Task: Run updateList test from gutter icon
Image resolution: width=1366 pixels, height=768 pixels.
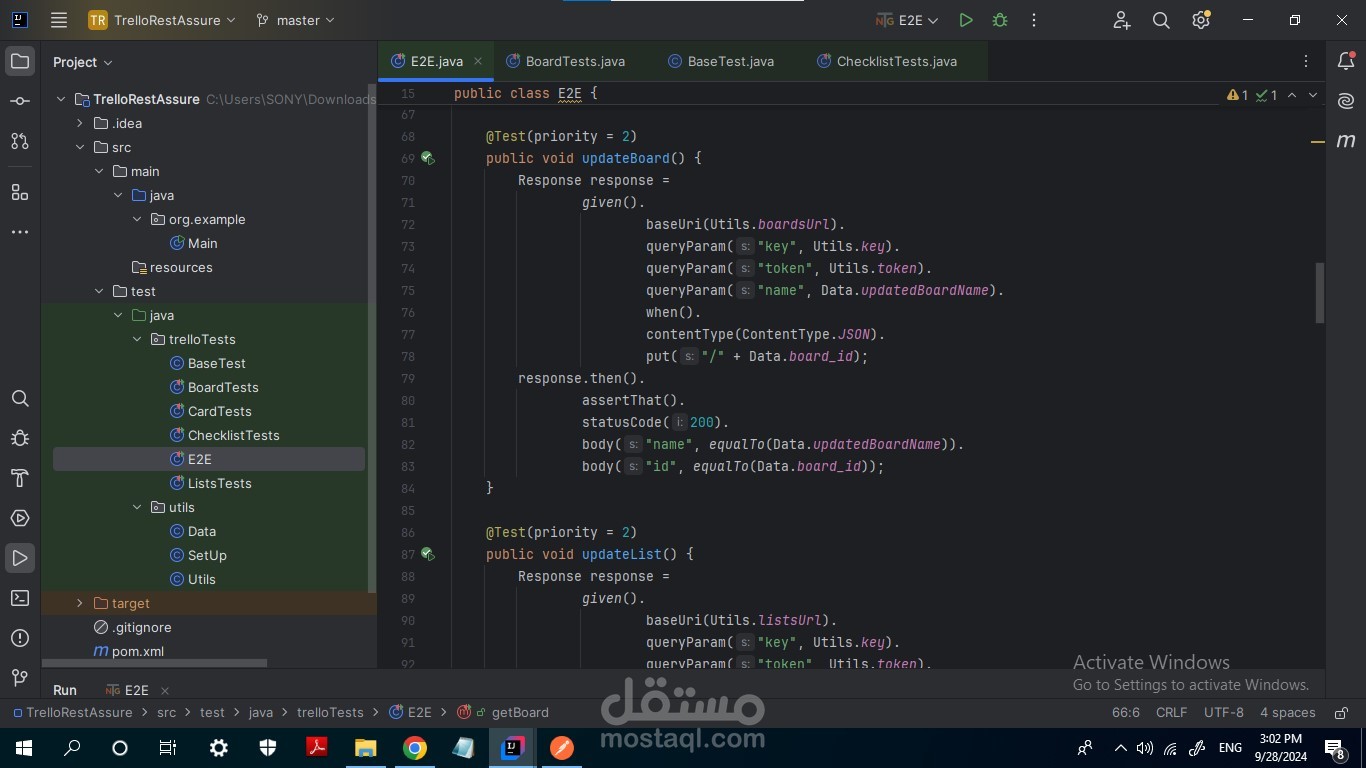Action: (x=427, y=554)
